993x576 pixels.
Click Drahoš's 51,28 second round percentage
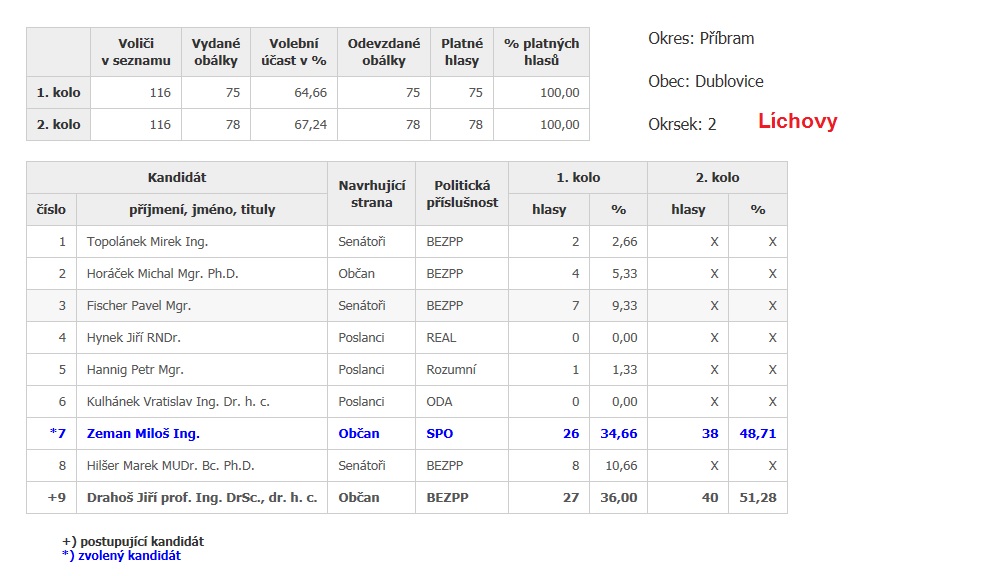[x=757, y=497]
